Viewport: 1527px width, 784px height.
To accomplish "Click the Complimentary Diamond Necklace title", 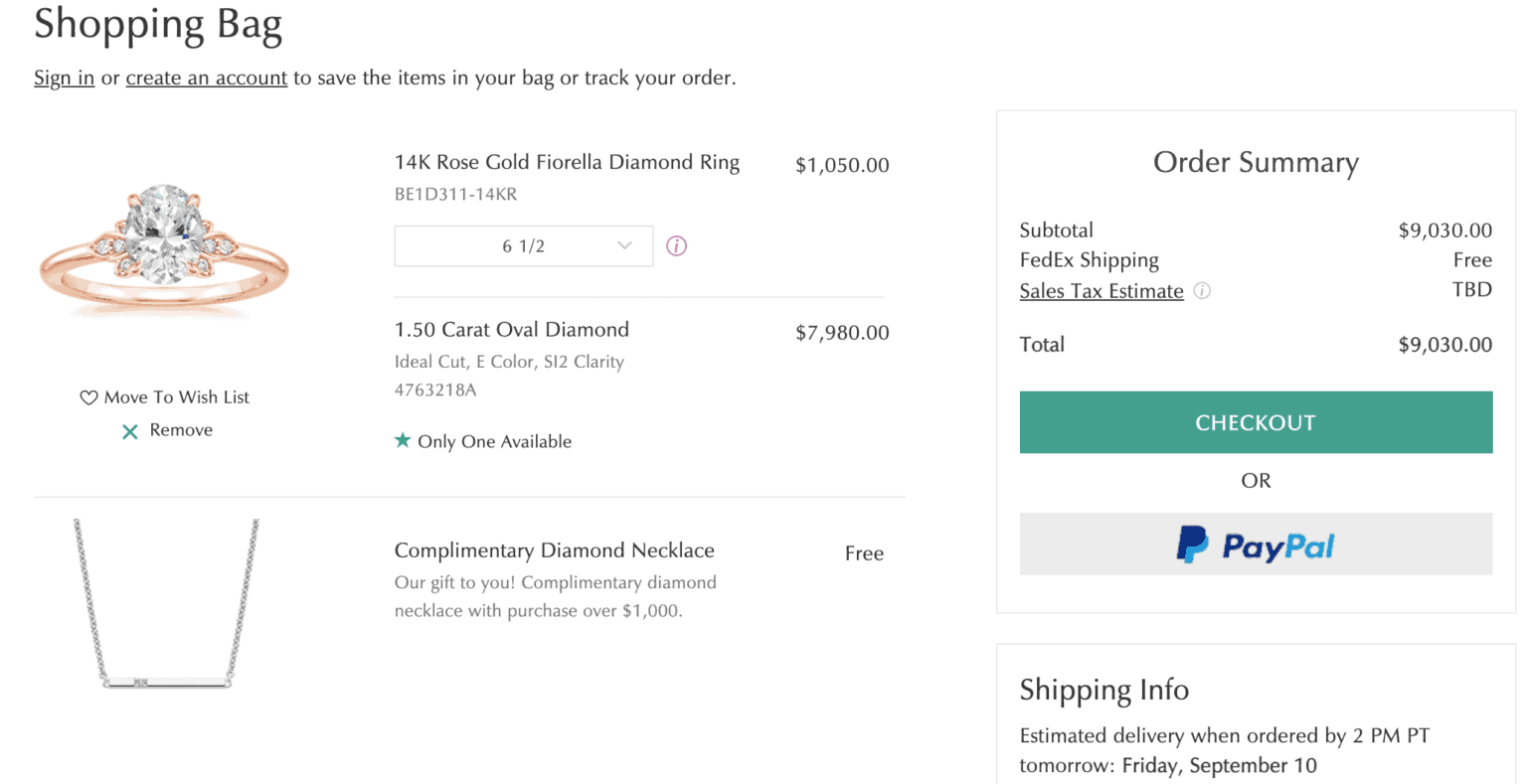I will coord(554,550).
